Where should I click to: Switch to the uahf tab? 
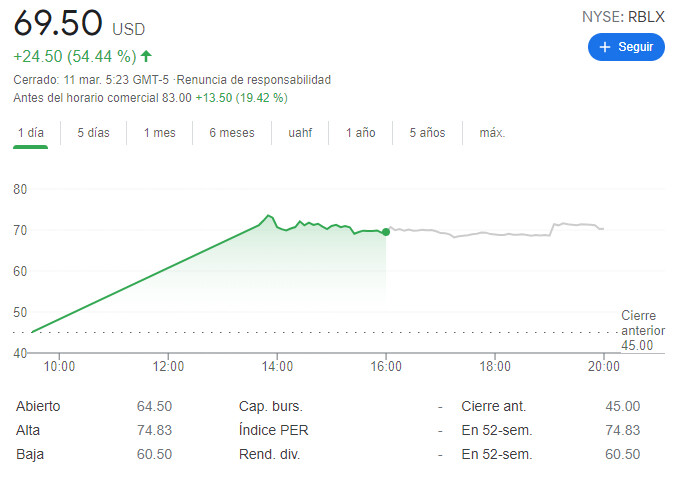coord(300,133)
